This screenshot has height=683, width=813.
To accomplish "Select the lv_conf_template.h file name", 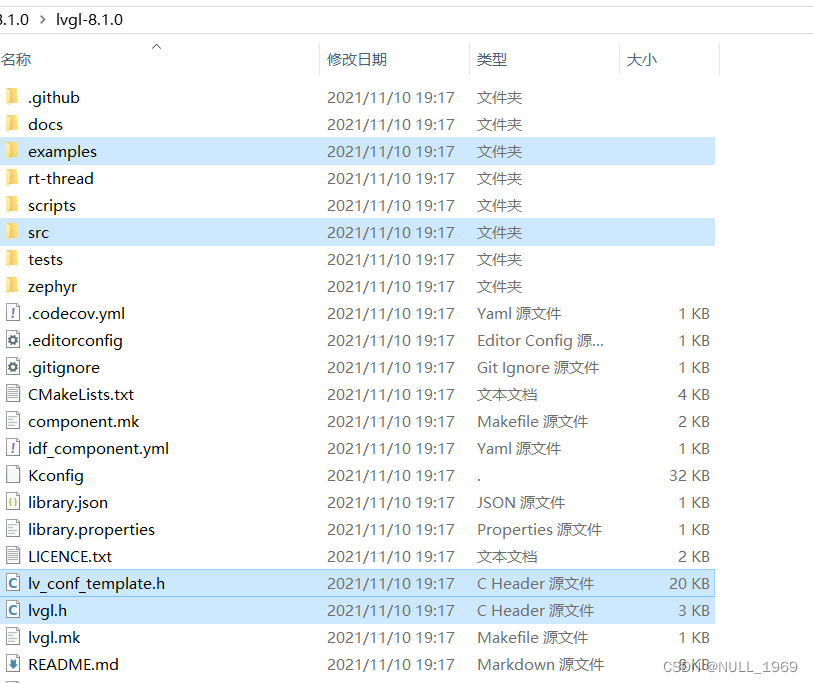I will 96,583.
